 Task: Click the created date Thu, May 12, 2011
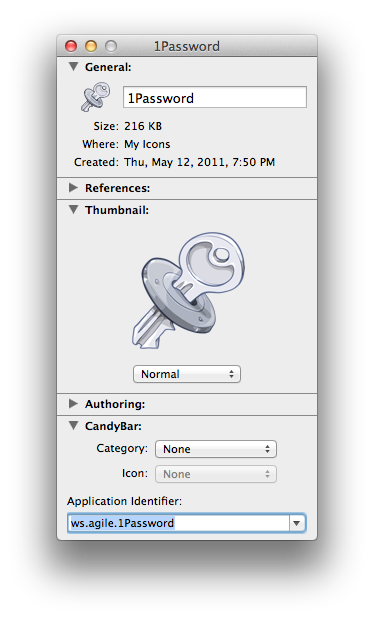(x=199, y=162)
